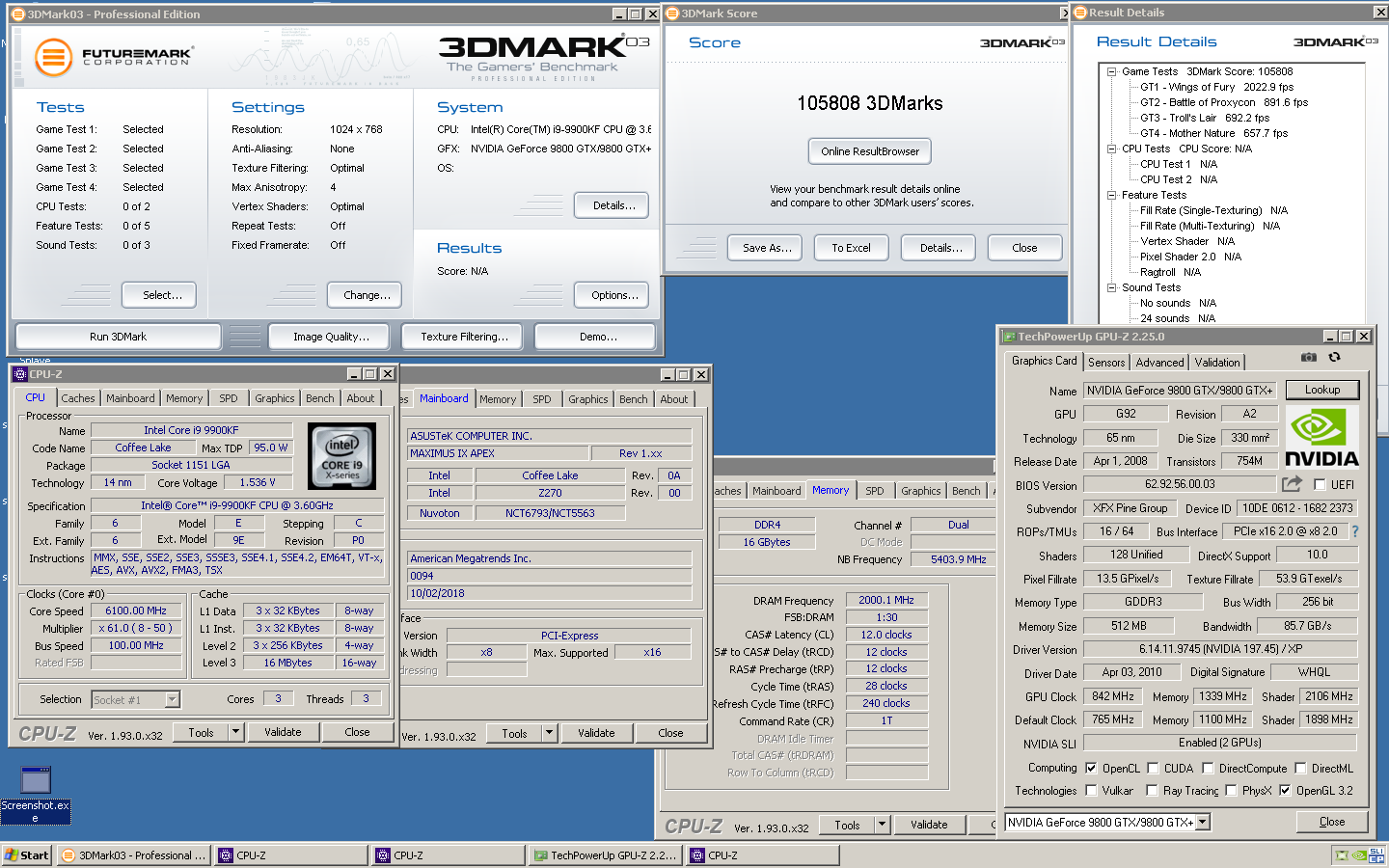Click the question mark beside Bus Interface
Image resolution: width=1389 pixels, height=868 pixels.
coord(1354,531)
